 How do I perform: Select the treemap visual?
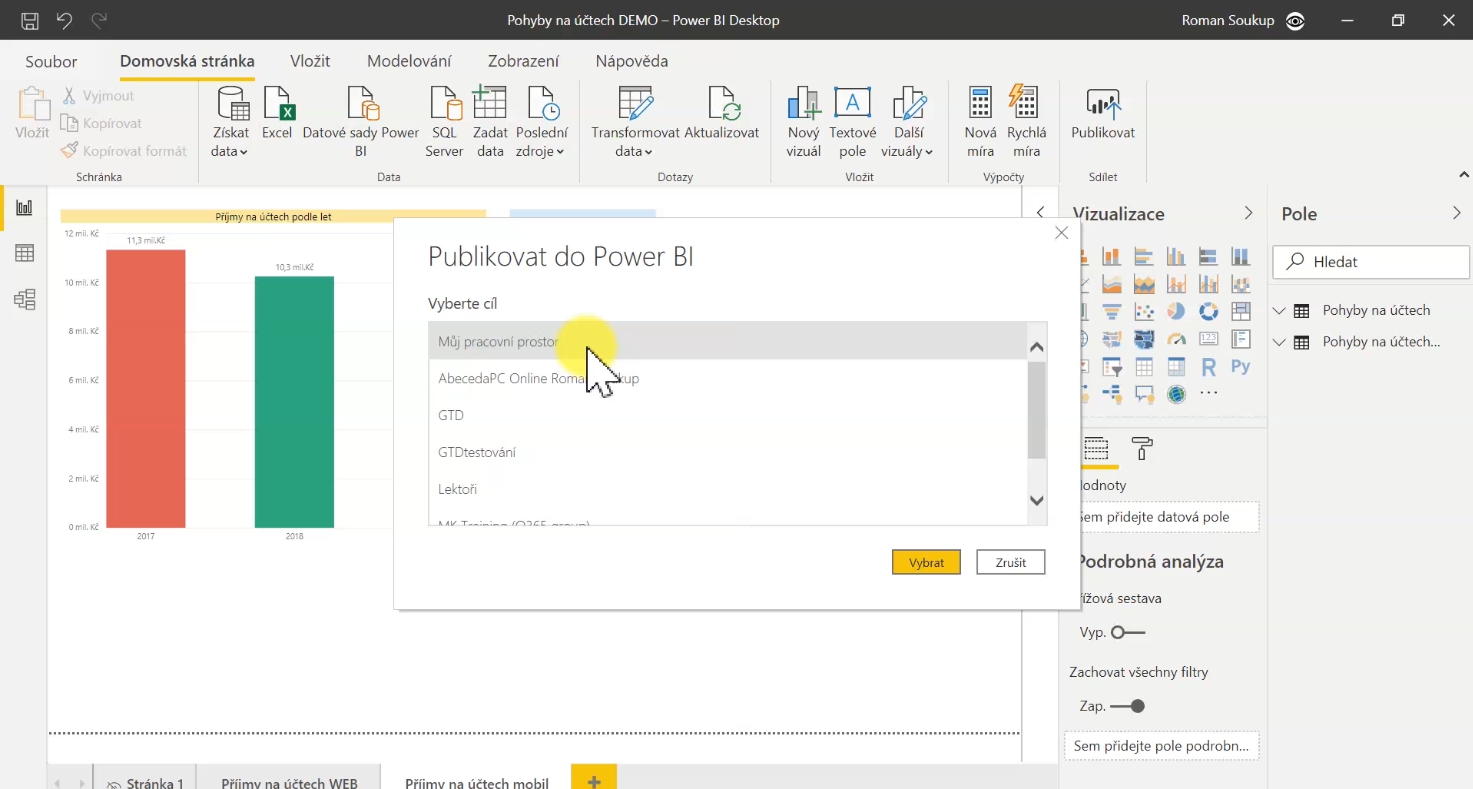point(1241,311)
